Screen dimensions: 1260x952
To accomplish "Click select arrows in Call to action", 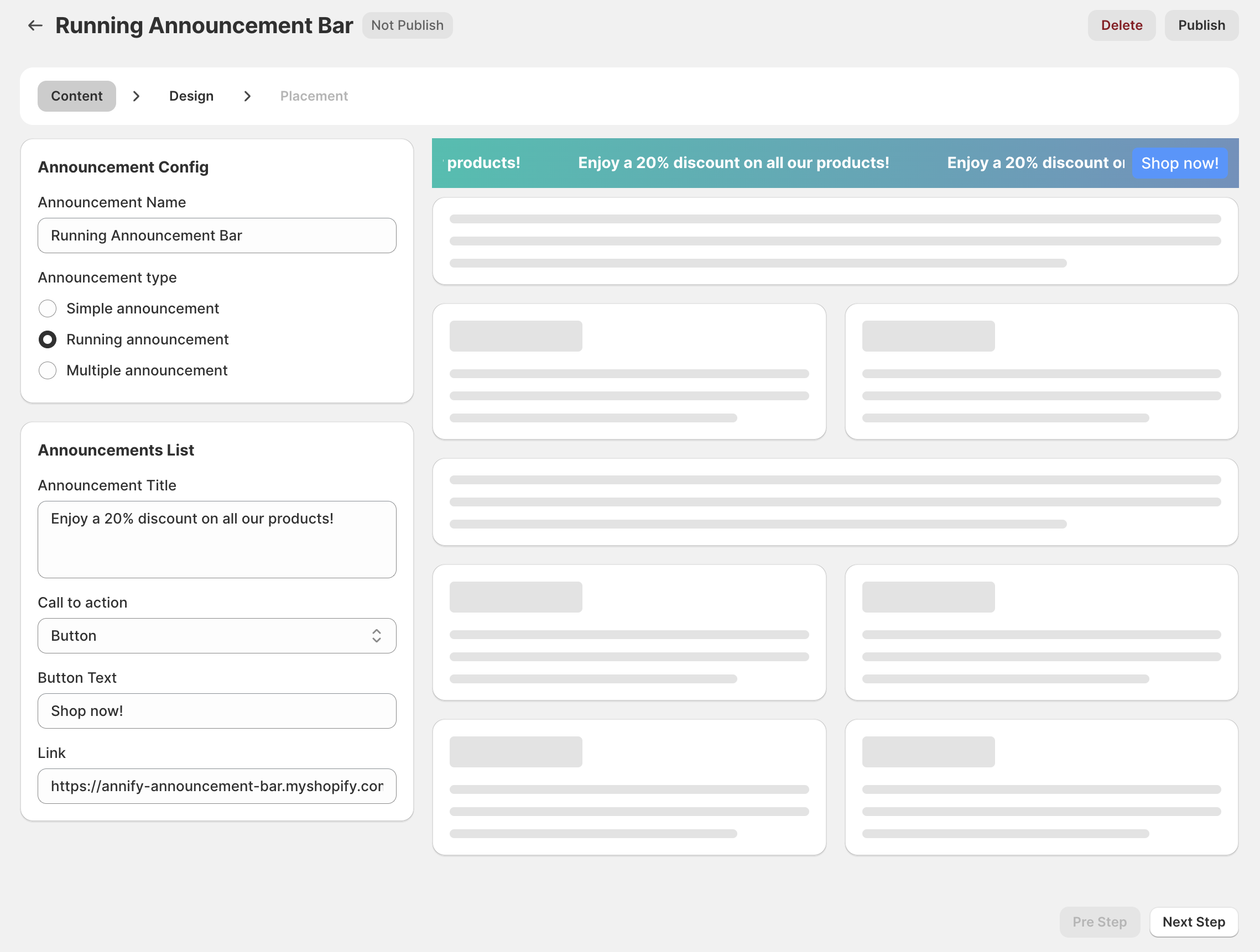I will click(x=377, y=635).
